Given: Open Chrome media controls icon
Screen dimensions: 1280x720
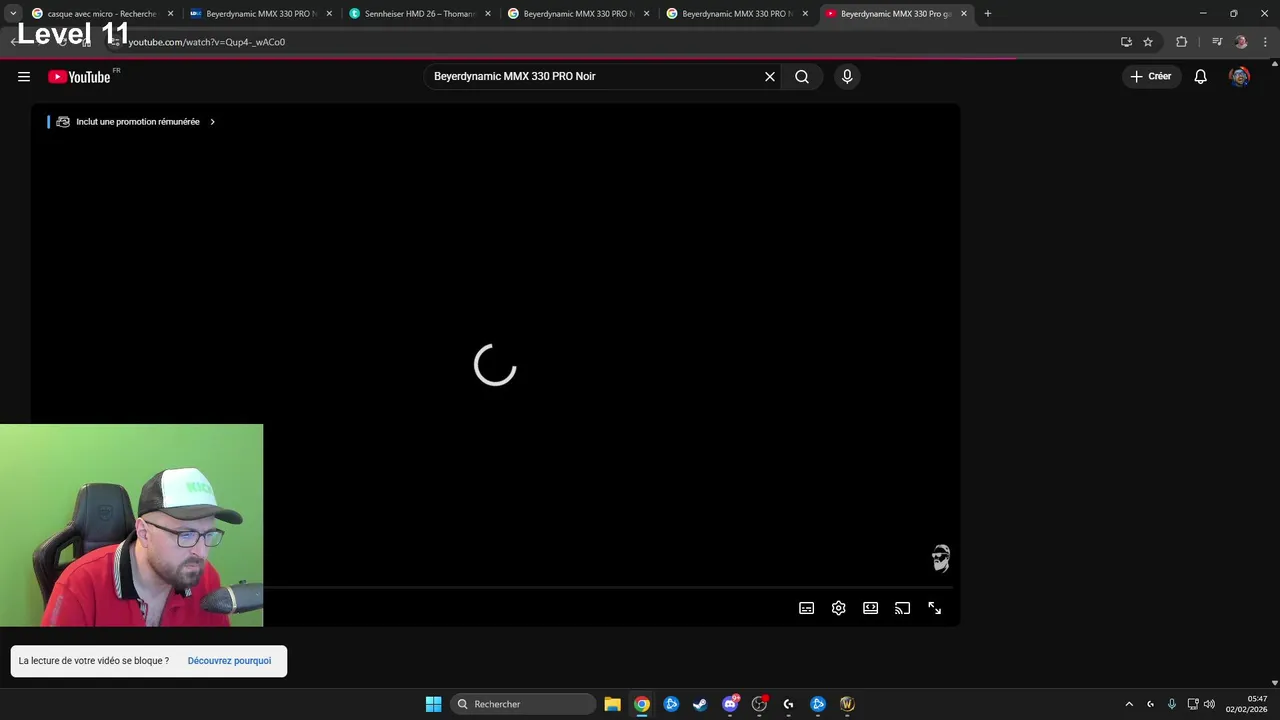Looking at the screenshot, I should click(x=1217, y=42).
